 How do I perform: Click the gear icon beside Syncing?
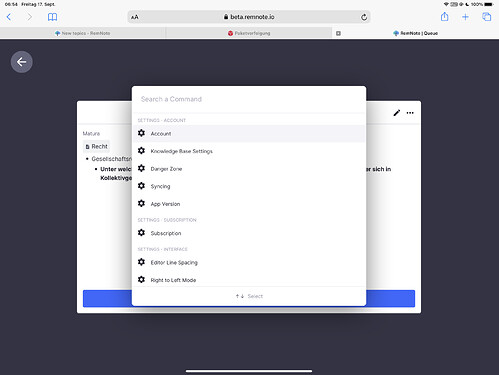coord(141,186)
